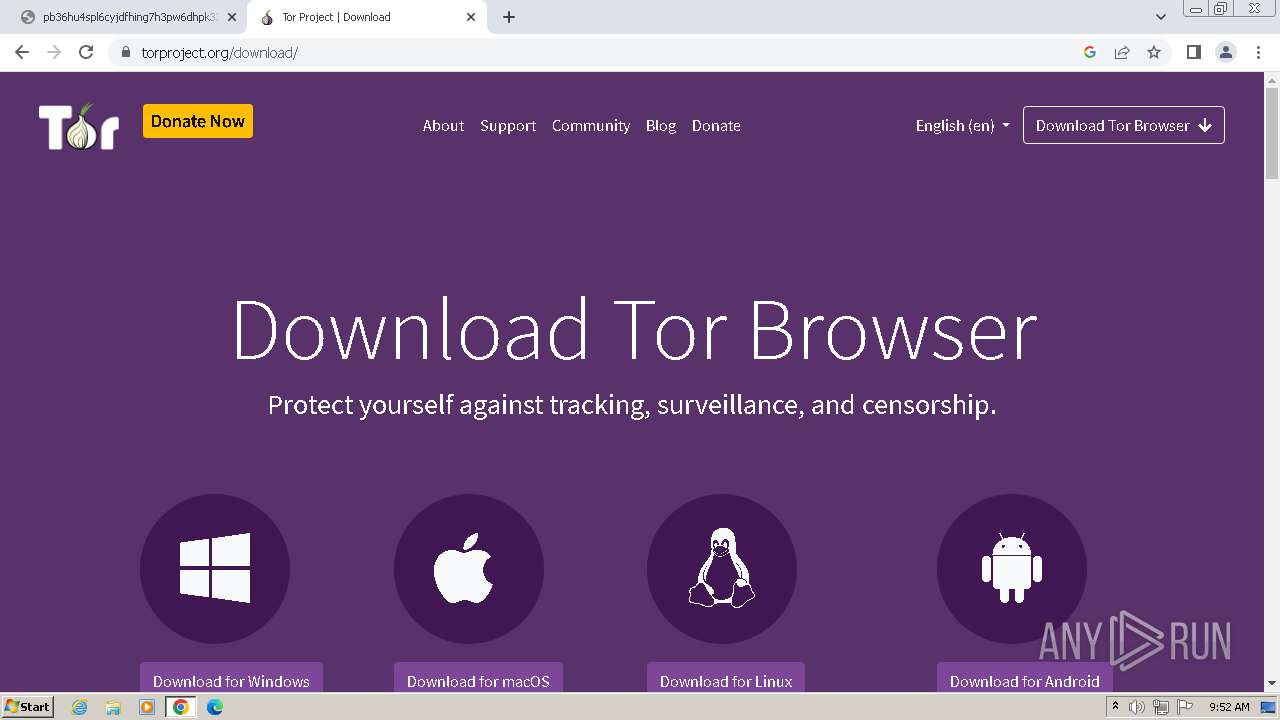Click the address bar URL field
The height and width of the screenshot is (720, 1280).
click(600, 52)
